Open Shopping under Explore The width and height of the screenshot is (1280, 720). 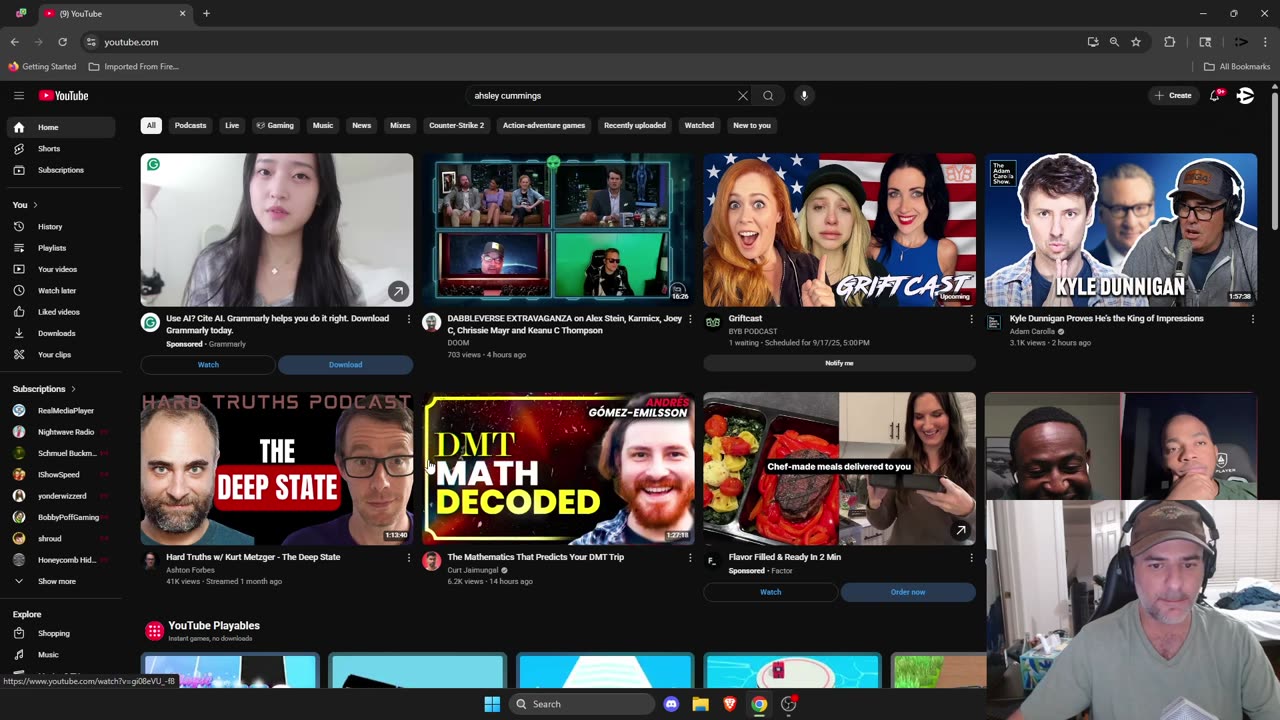point(62,633)
